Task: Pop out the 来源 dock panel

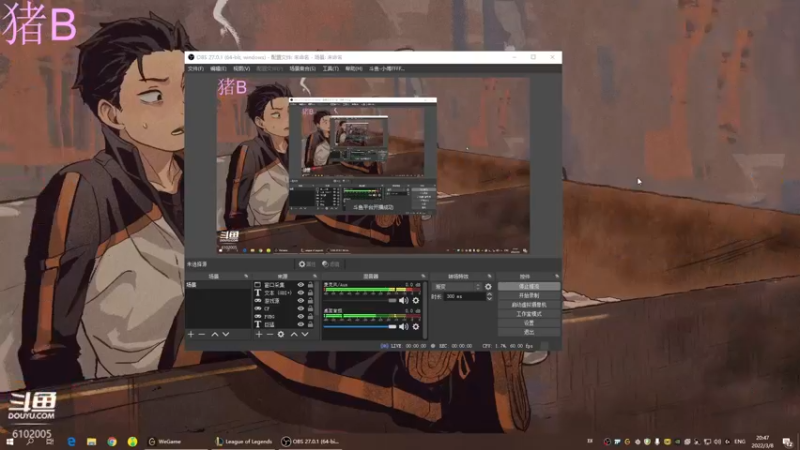Action: (315, 276)
